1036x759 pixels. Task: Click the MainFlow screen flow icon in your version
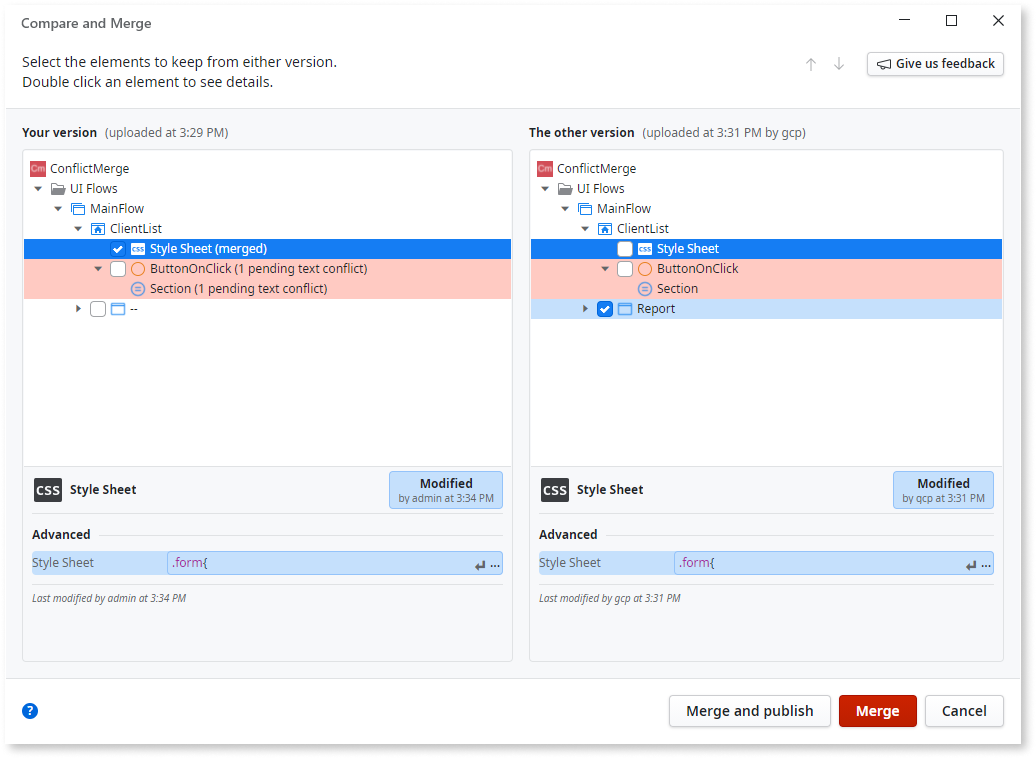[77, 208]
